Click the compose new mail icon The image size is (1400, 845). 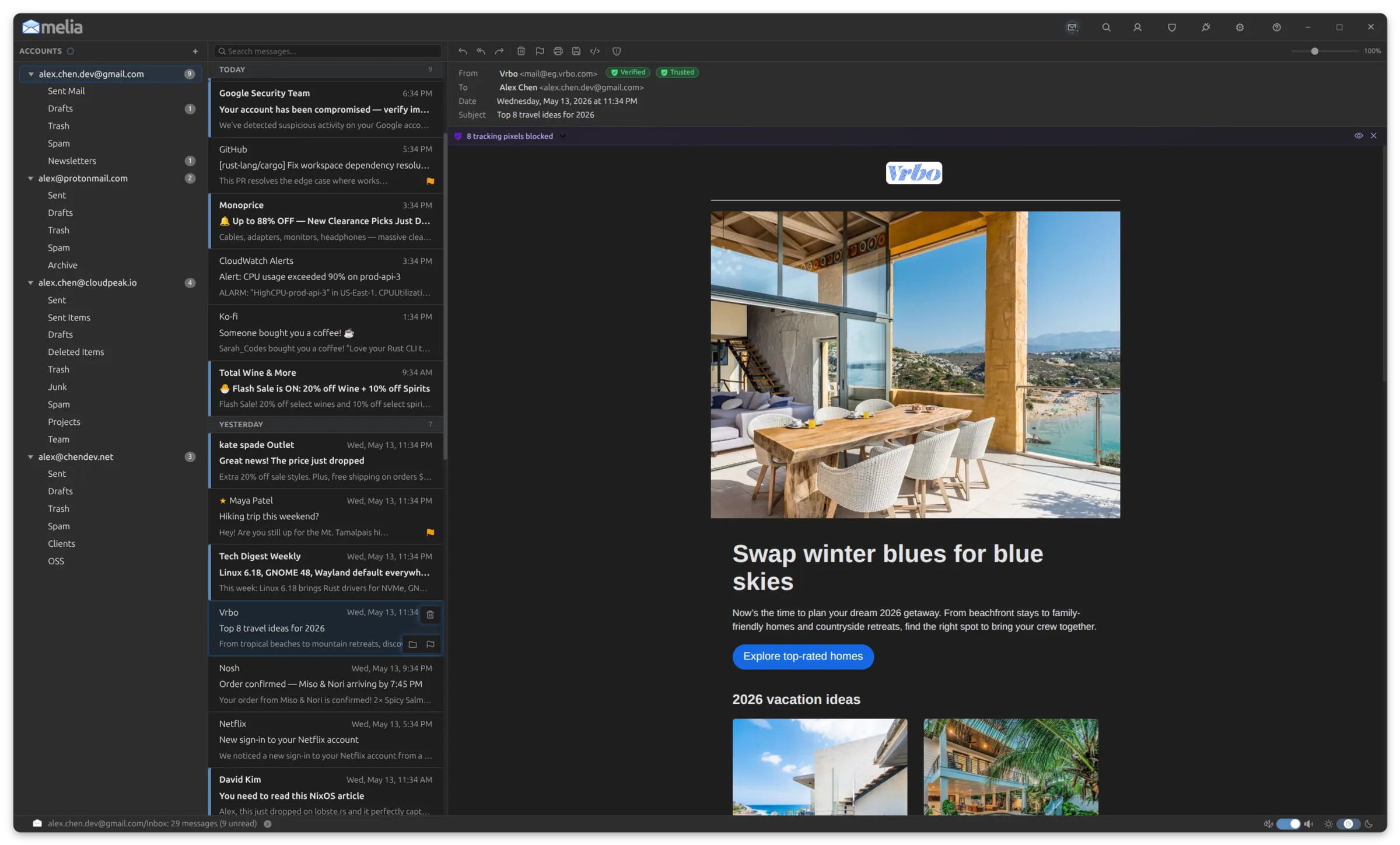[1072, 27]
